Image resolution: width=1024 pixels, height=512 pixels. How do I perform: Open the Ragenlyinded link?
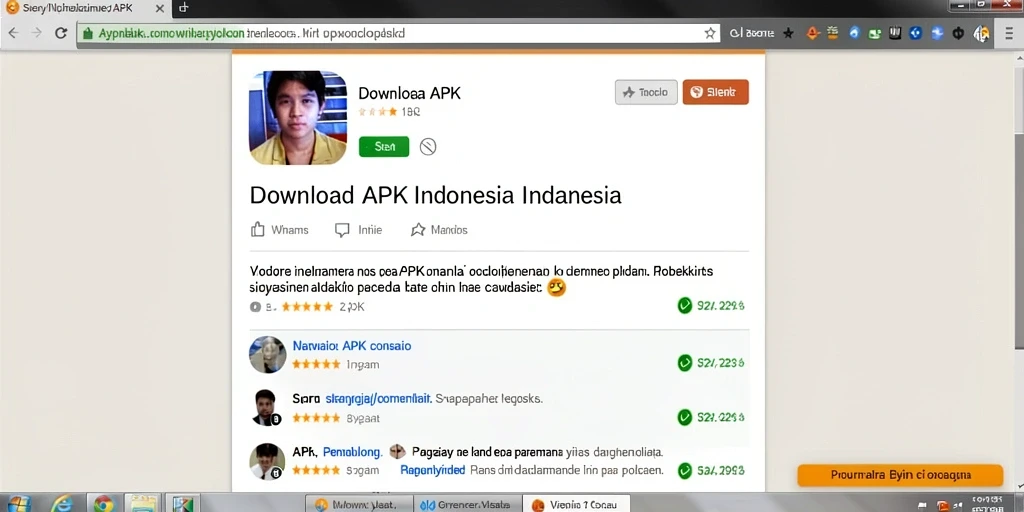pyautogui.click(x=432, y=470)
